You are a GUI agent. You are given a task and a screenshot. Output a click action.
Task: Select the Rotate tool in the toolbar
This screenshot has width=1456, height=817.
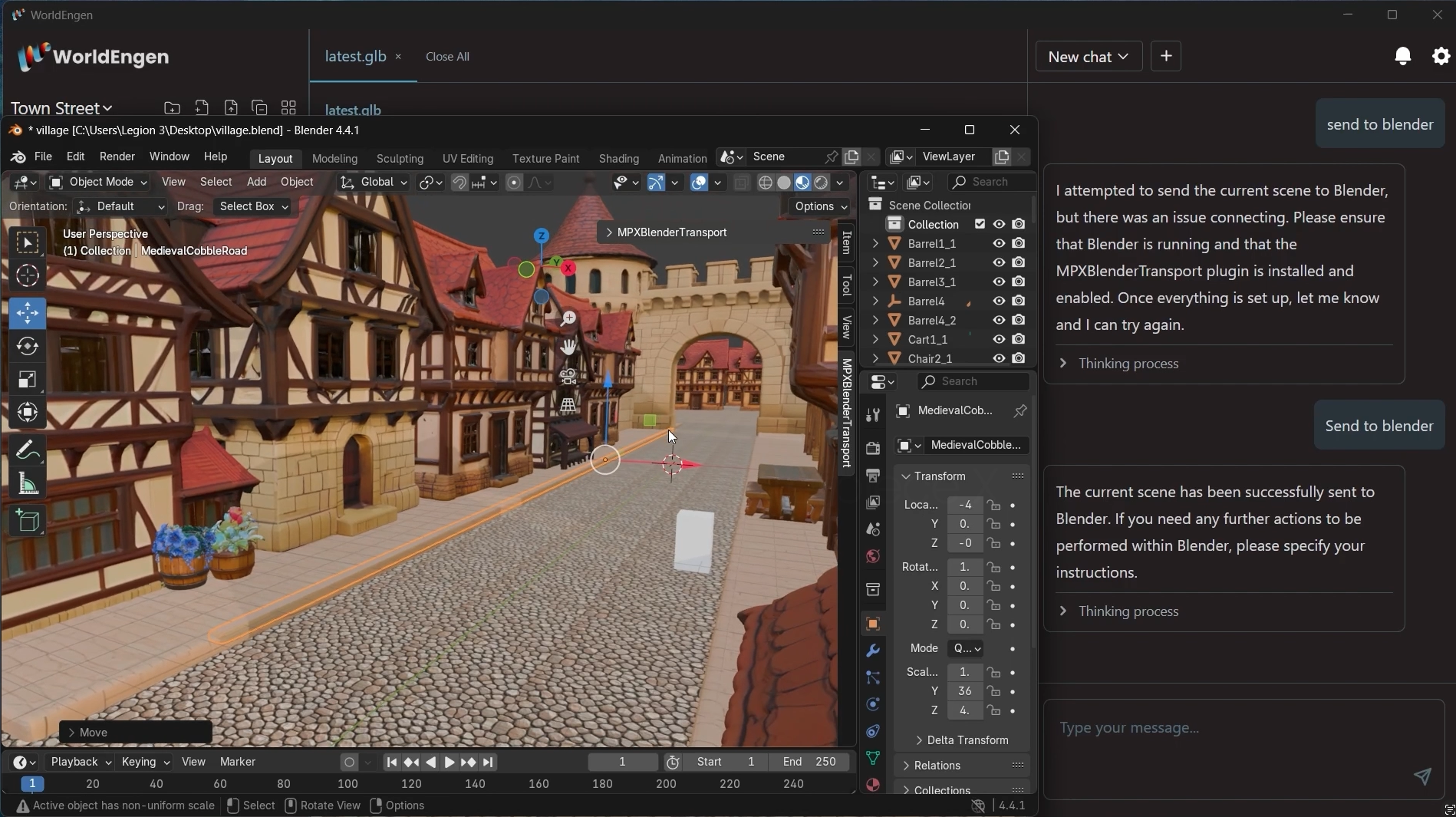pos(28,347)
